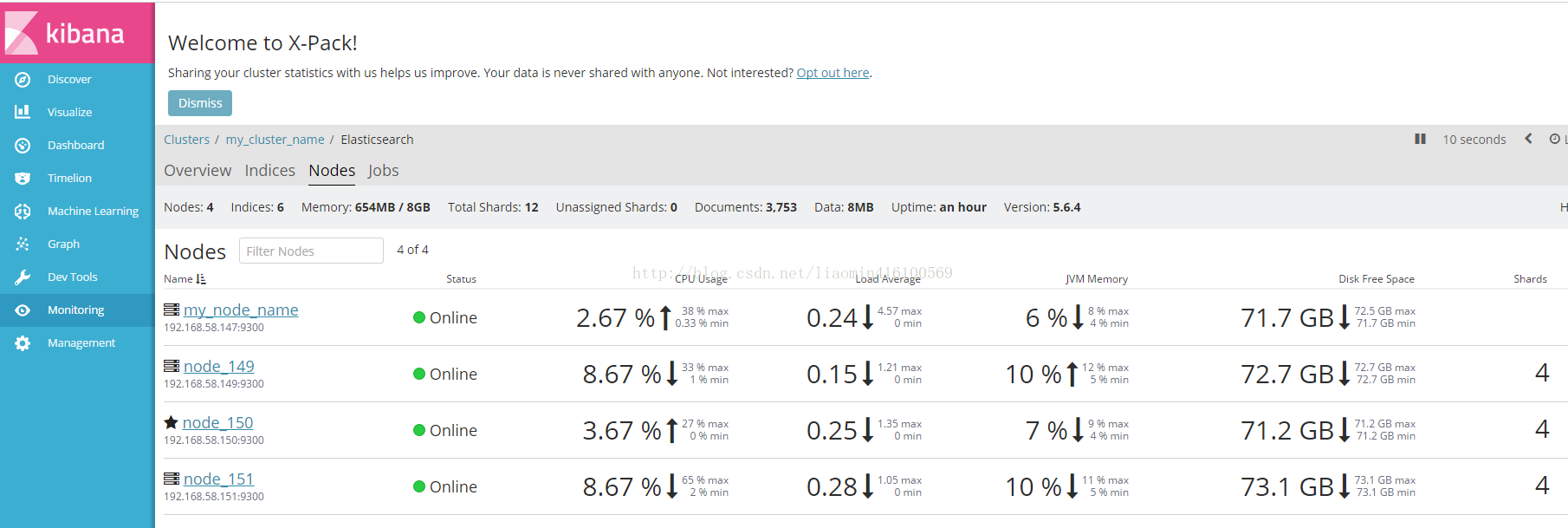Open the Discover compass icon
Viewport: 1568px width, 528px height.
23,79
